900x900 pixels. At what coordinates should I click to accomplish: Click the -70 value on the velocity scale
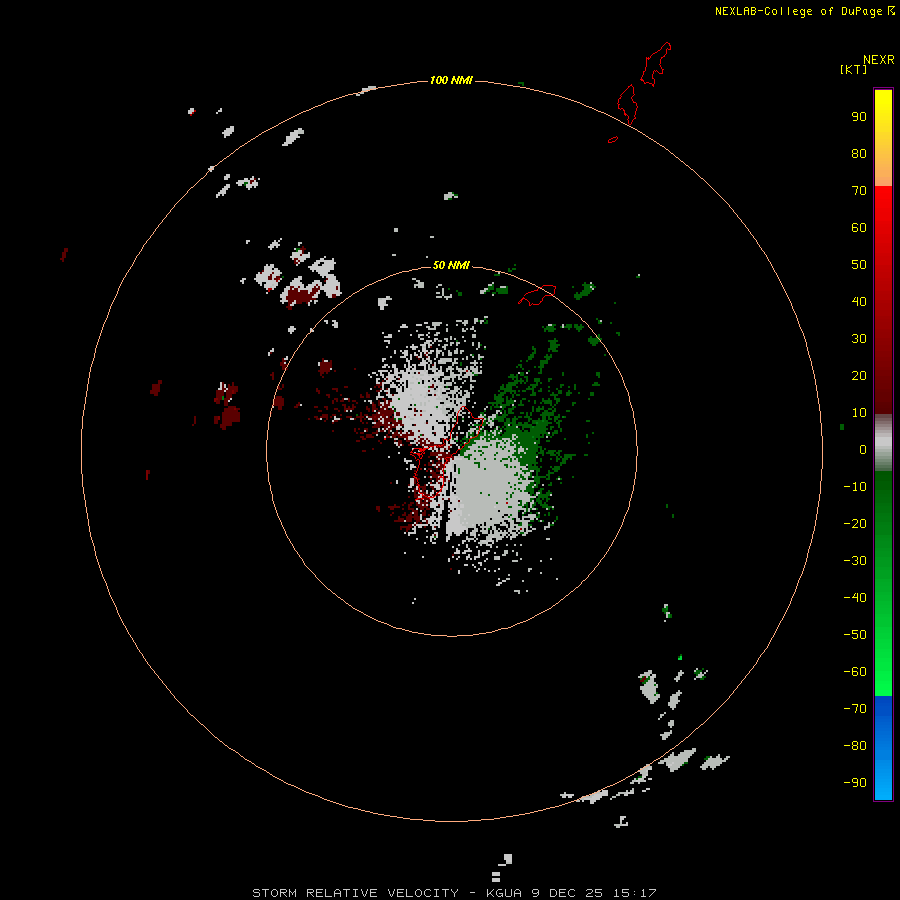click(855, 709)
